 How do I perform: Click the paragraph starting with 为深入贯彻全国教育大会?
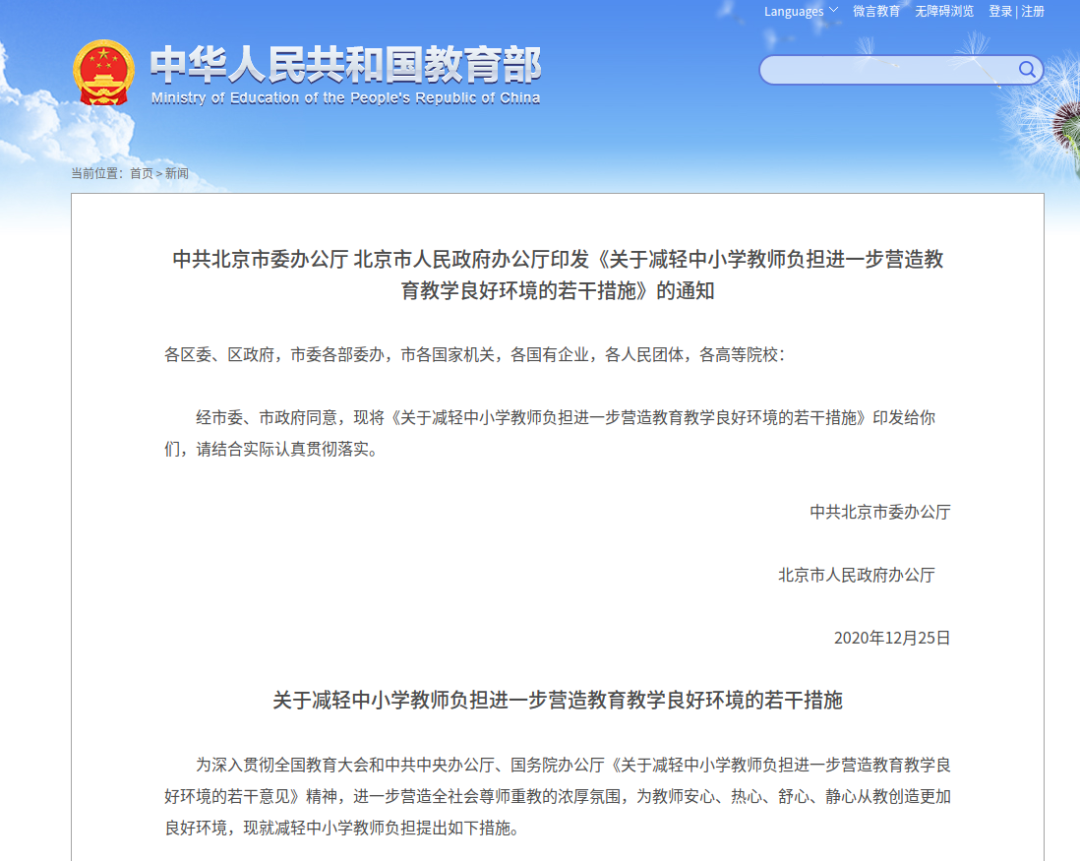tap(557, 796)
